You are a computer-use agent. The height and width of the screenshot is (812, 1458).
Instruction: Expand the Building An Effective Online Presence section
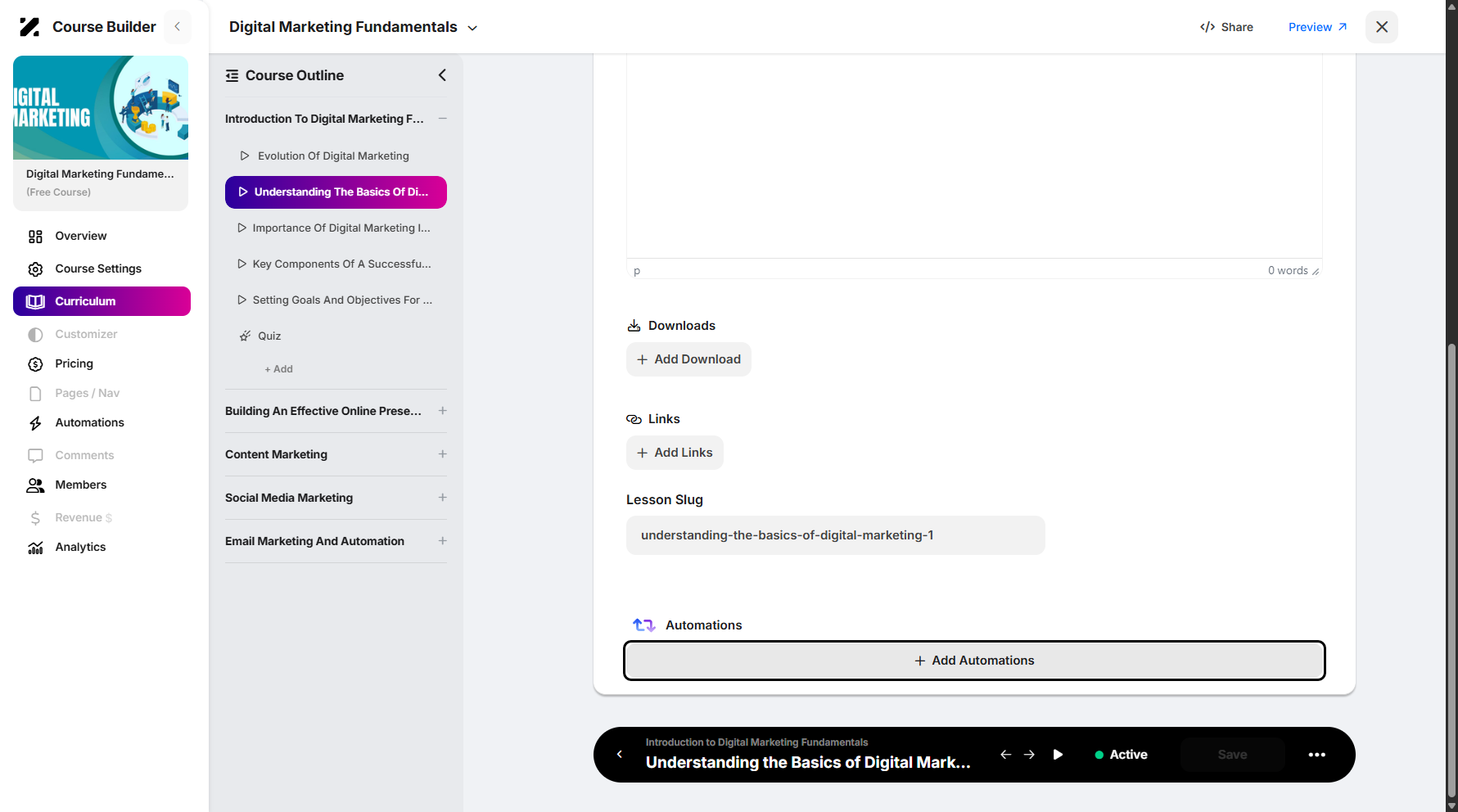click(x=442, y=411)
